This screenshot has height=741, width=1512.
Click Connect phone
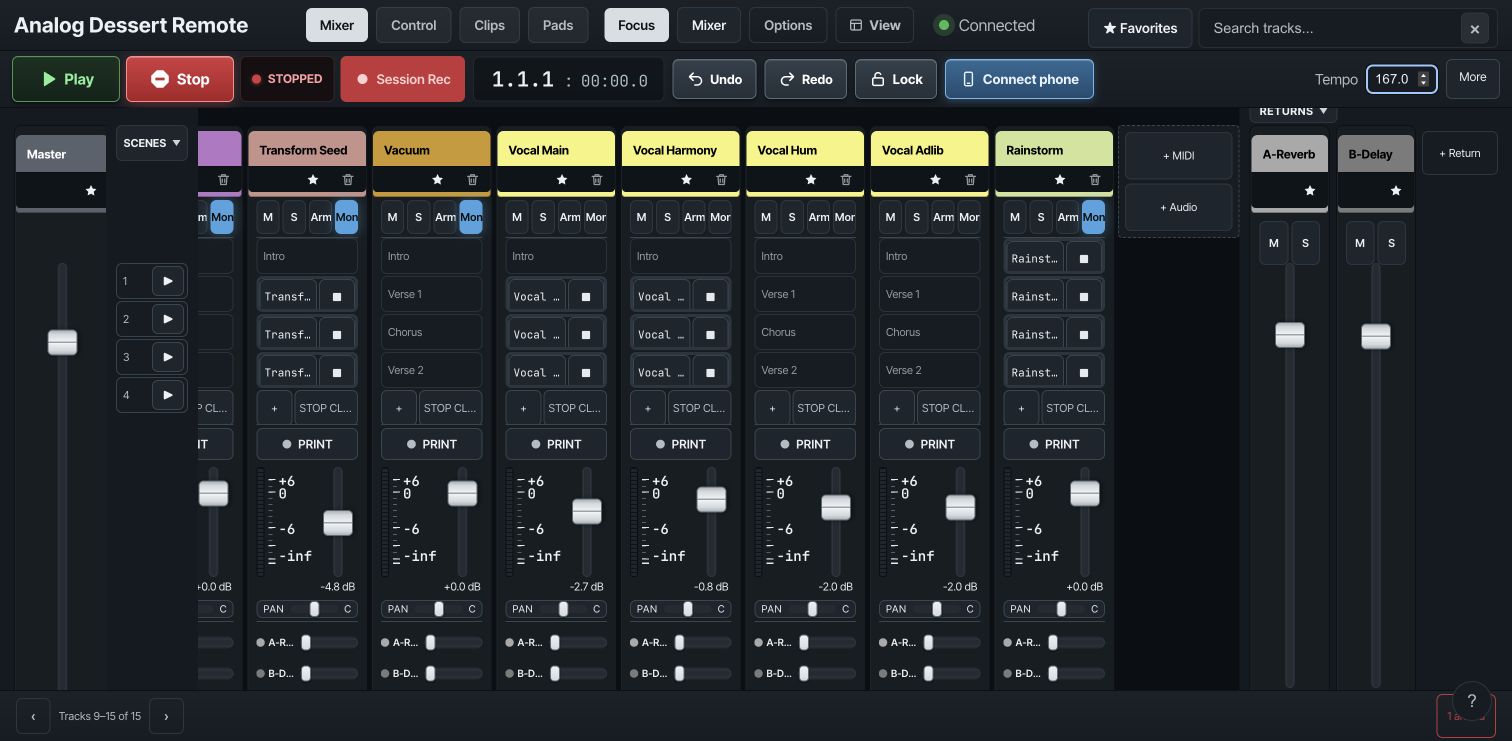click(1019, 79)
